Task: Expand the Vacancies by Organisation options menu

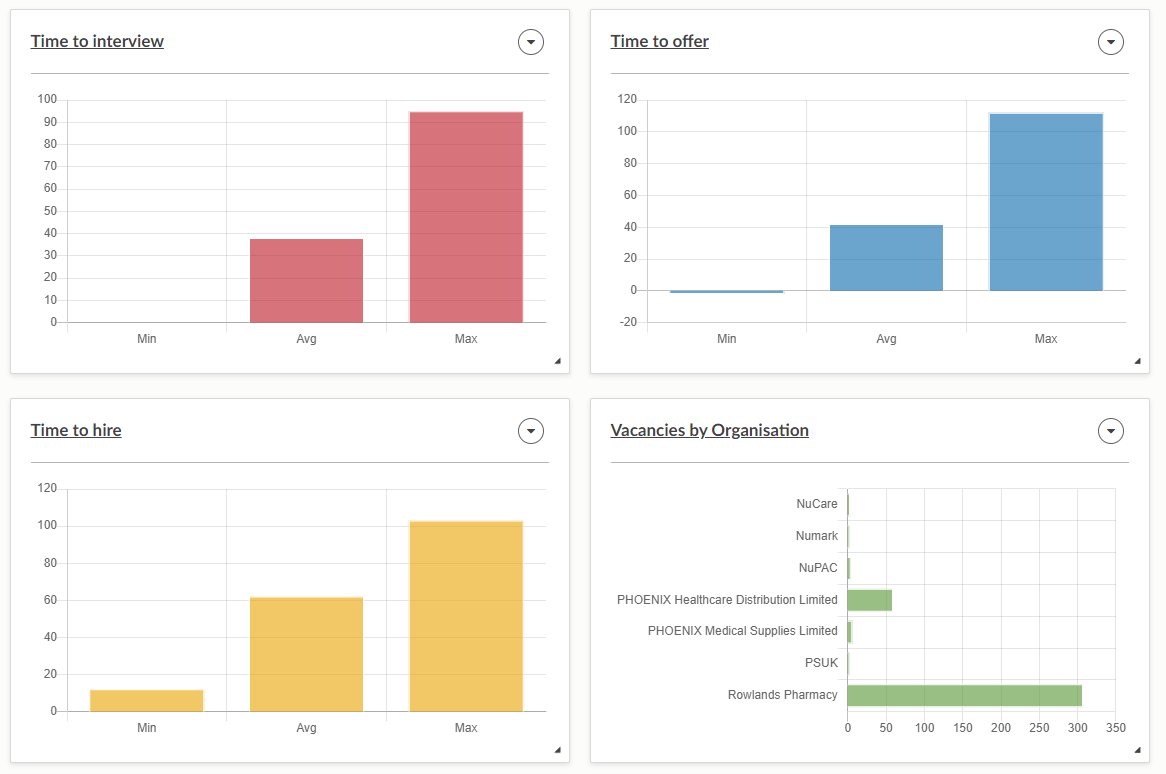Action: 1111,431
